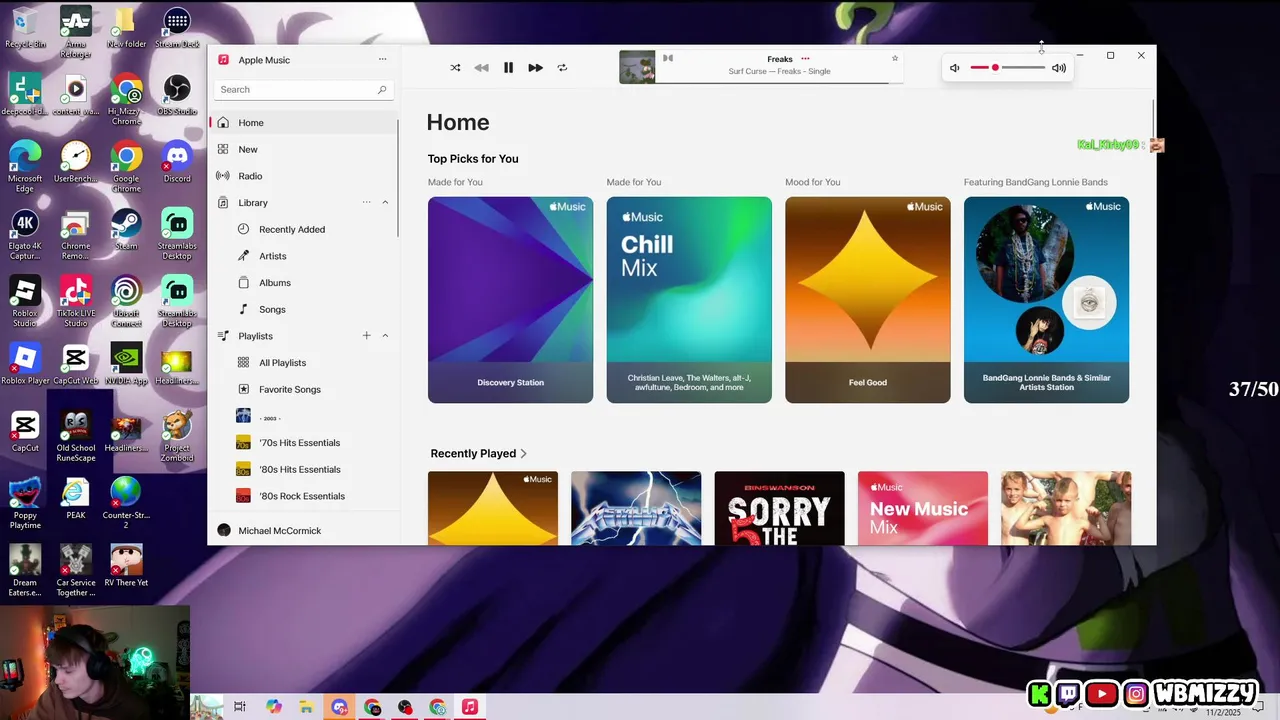Open Library more options ellipsis
The image size is (1280, 720).
(366, 202)
